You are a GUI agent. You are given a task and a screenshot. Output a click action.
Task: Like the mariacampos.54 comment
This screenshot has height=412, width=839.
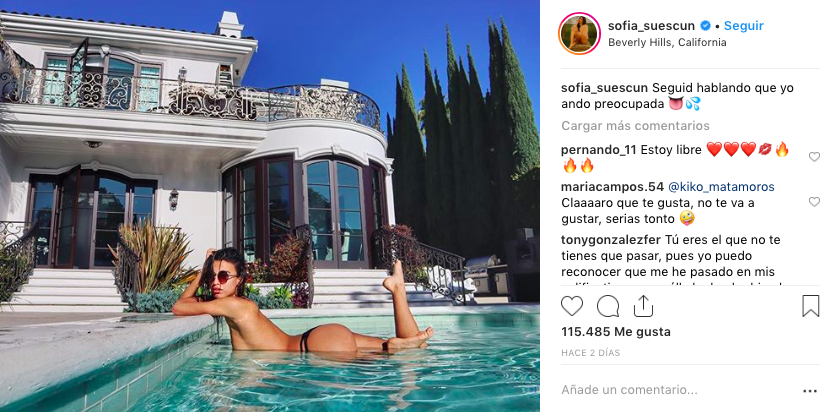click(x=814, y=202)
